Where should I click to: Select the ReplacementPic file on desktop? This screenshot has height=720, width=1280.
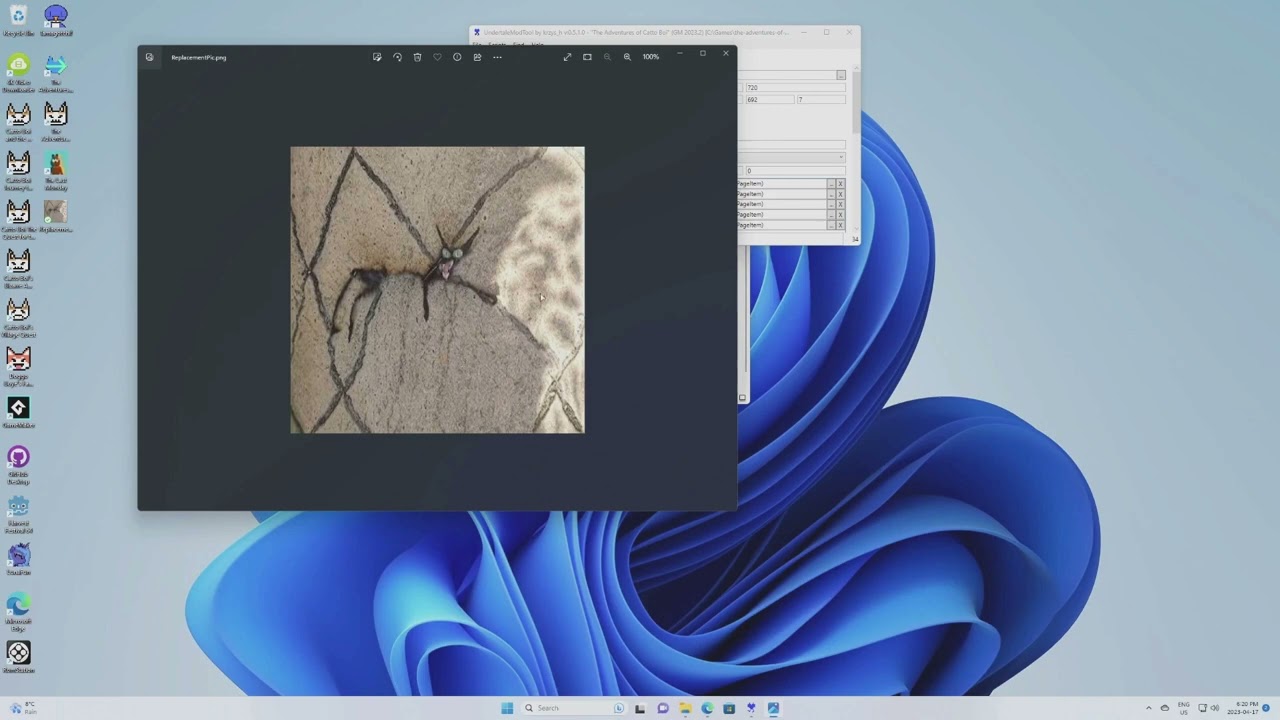click(x=55, y=216)
